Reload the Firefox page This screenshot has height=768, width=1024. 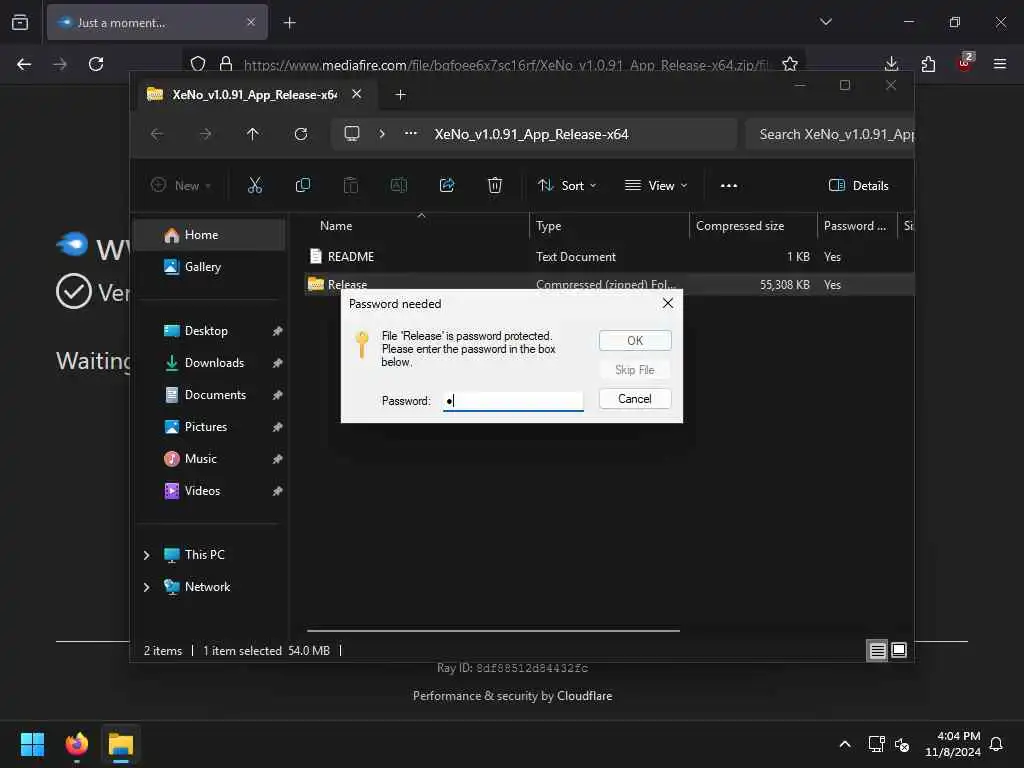(x=96, y=64)
